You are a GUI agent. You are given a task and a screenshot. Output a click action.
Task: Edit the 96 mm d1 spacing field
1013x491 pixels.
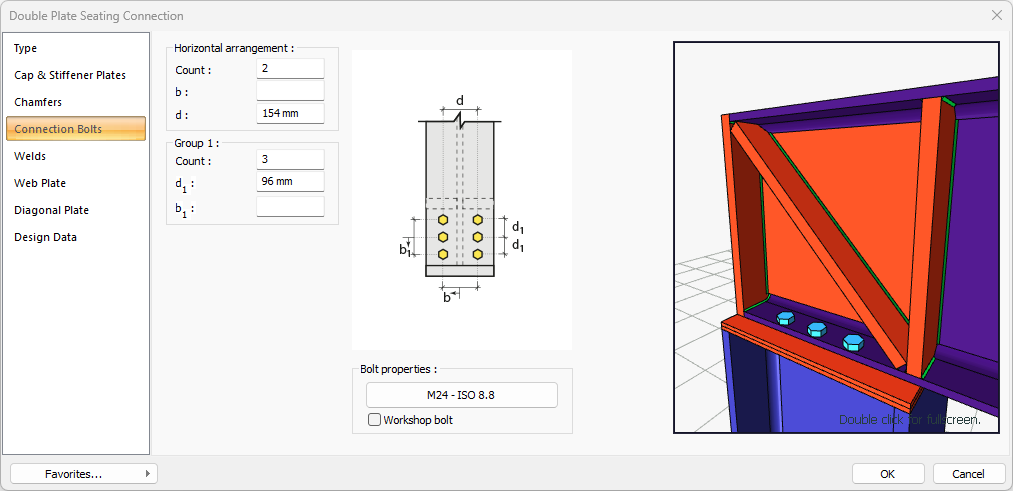pos(290,182)
